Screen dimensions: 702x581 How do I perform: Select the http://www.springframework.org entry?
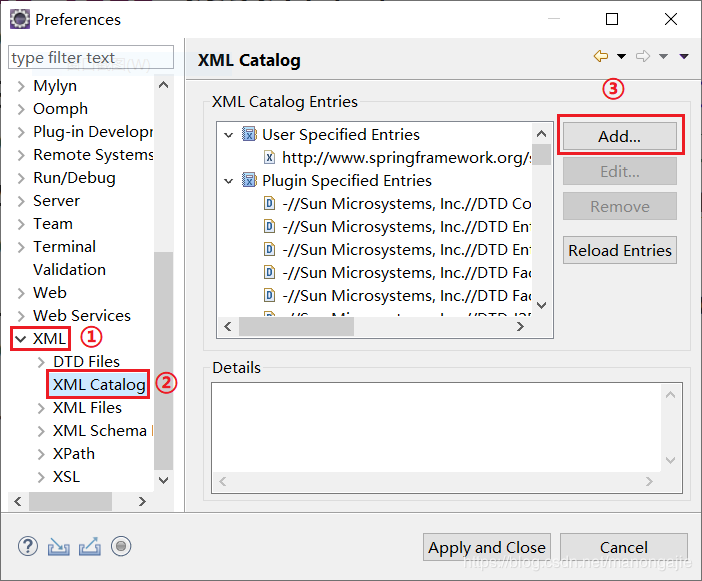(x=407, y=158)
